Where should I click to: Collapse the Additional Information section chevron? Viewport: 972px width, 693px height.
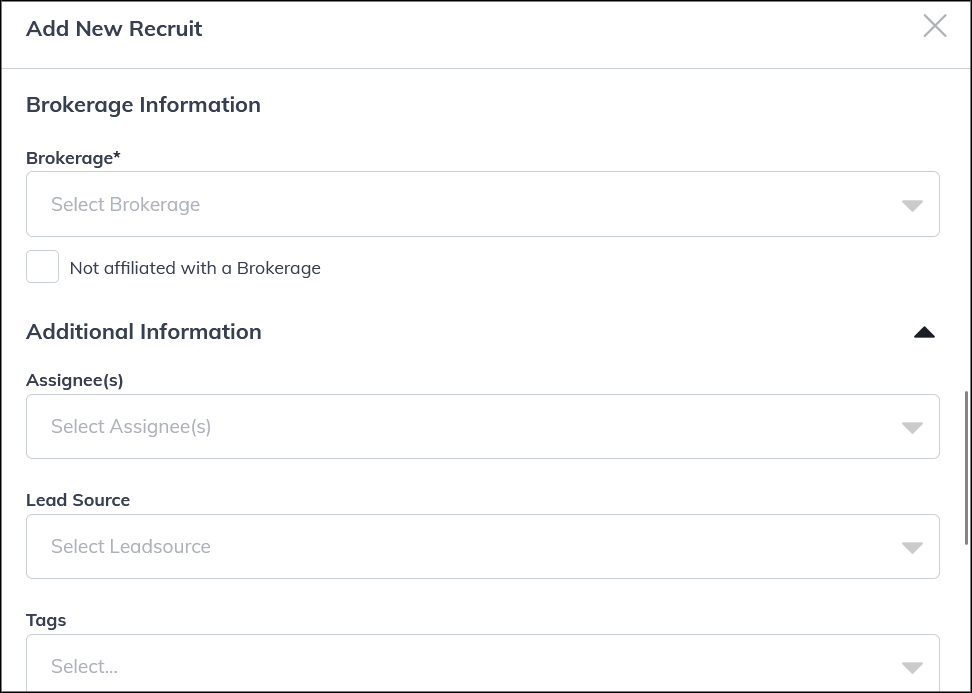click(x=924, y=331)
